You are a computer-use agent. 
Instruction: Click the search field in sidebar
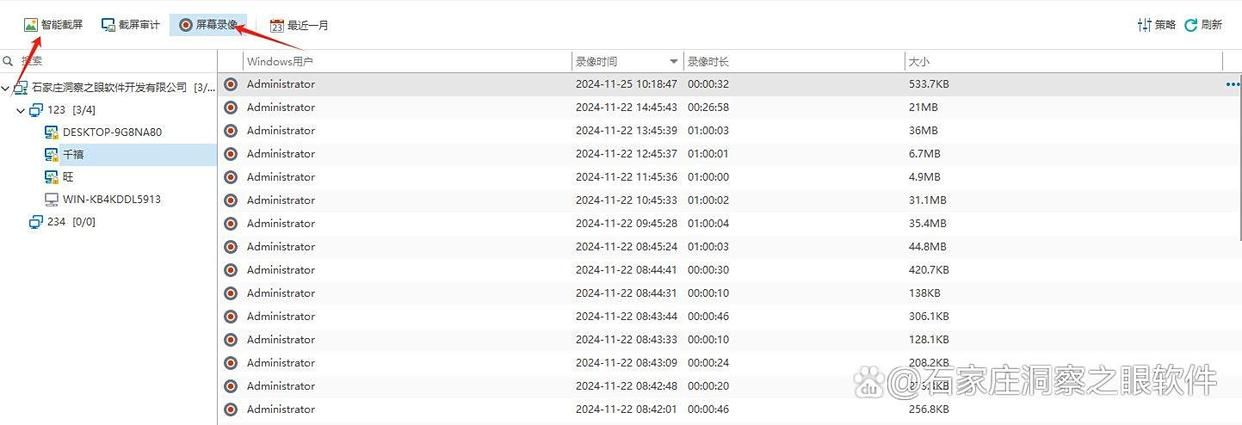coord(108,61)
